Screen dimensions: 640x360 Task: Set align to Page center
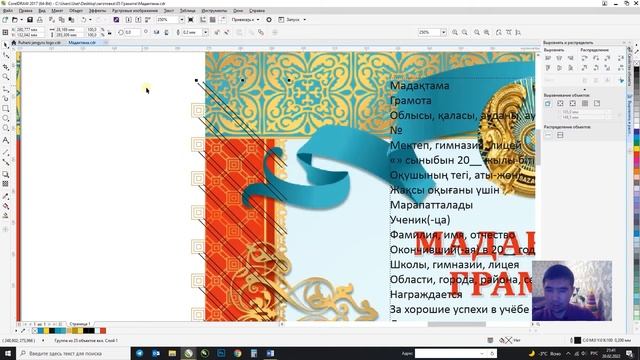573,103
